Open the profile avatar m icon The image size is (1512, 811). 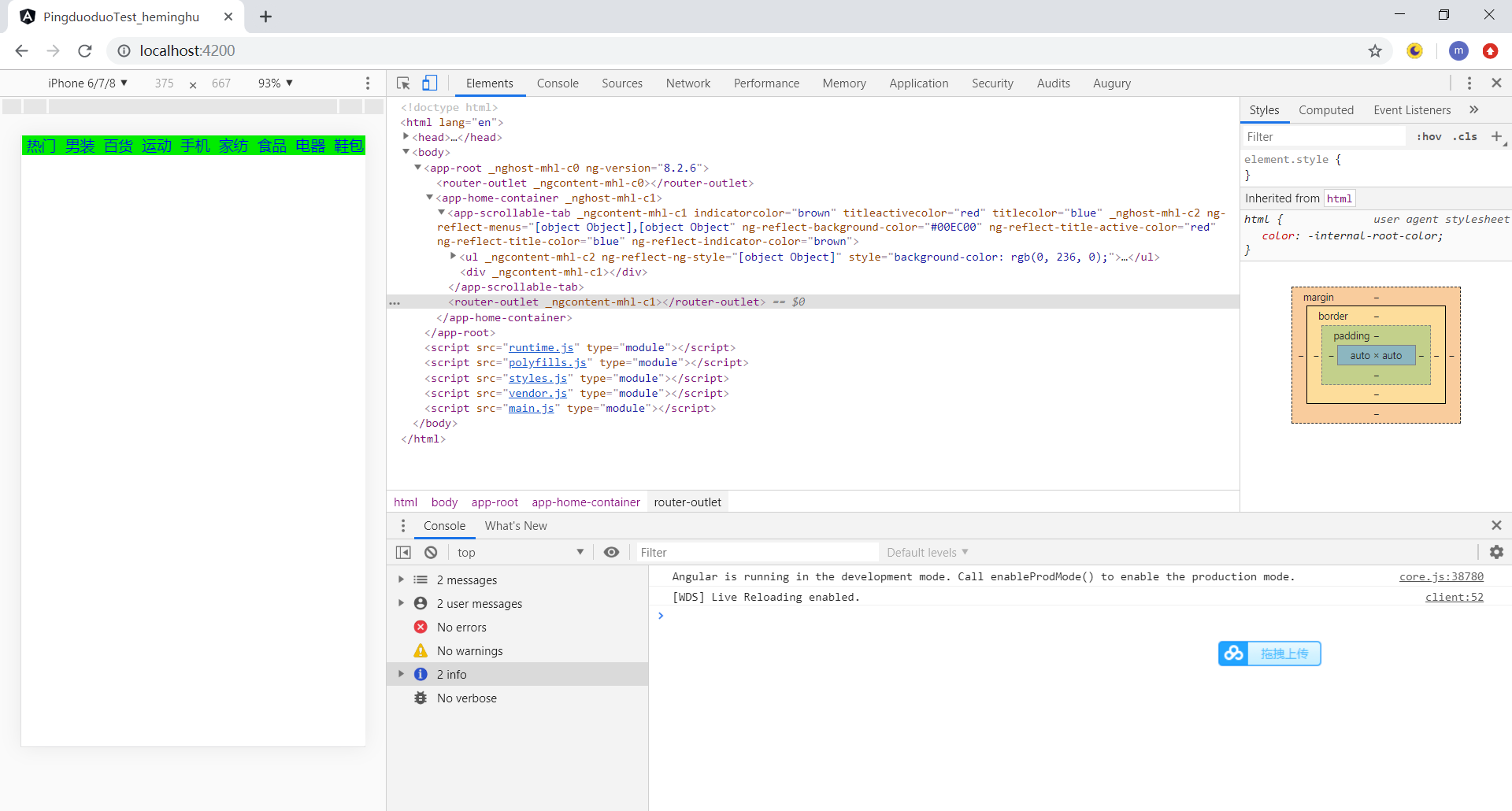[1458, 51]
